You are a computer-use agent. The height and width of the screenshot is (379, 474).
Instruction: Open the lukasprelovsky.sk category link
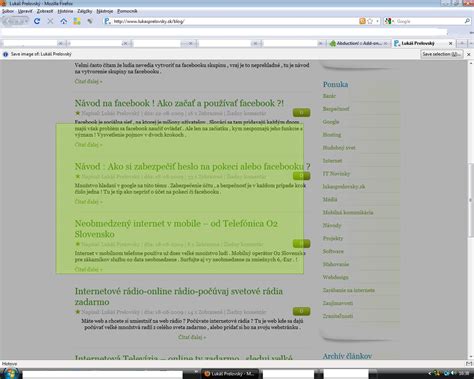tap(344, 187)
